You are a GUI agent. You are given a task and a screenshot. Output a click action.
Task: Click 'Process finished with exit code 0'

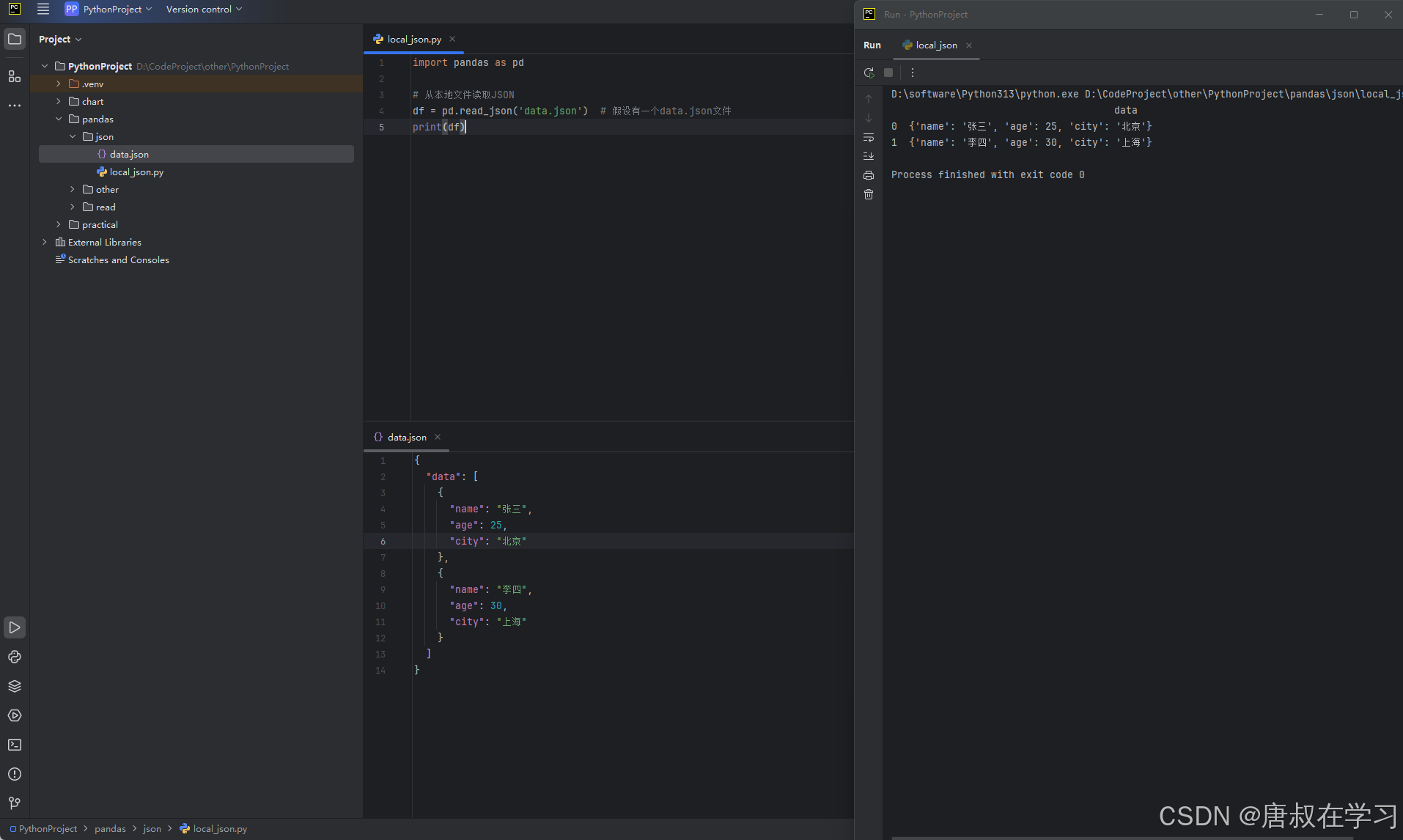click(x=987, y=174)
